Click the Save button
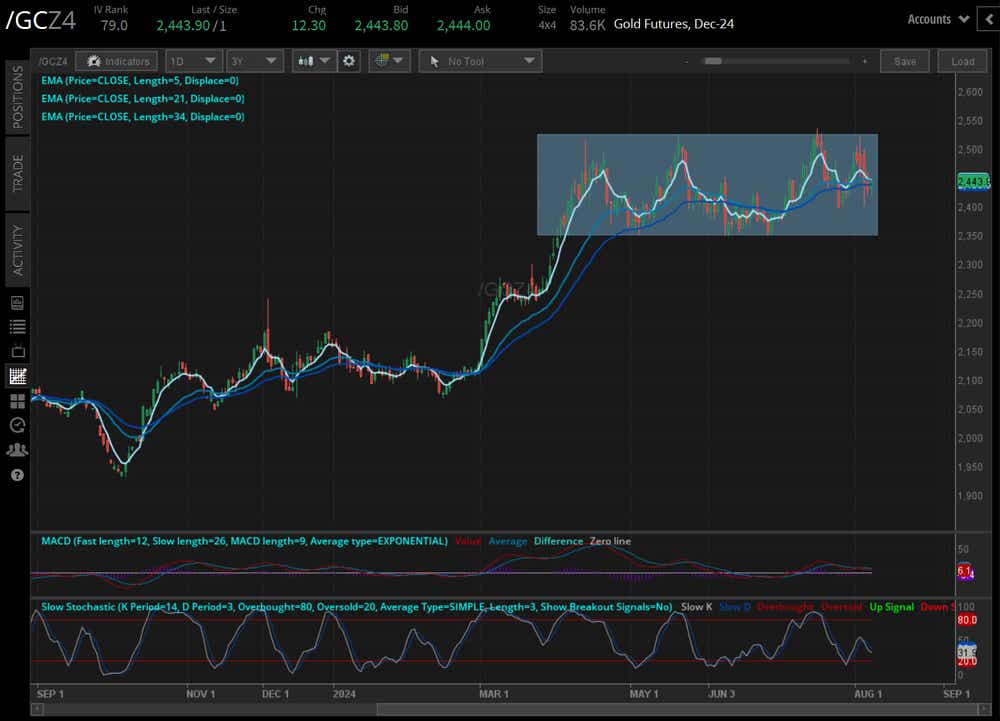The width and height of the screenshot is (1000, 721). coord(904,61)
